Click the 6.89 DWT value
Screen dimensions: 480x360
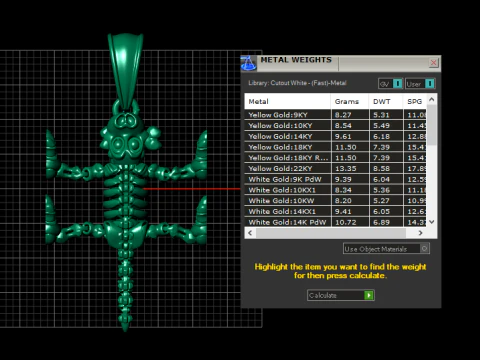click(x=381, y=222)
